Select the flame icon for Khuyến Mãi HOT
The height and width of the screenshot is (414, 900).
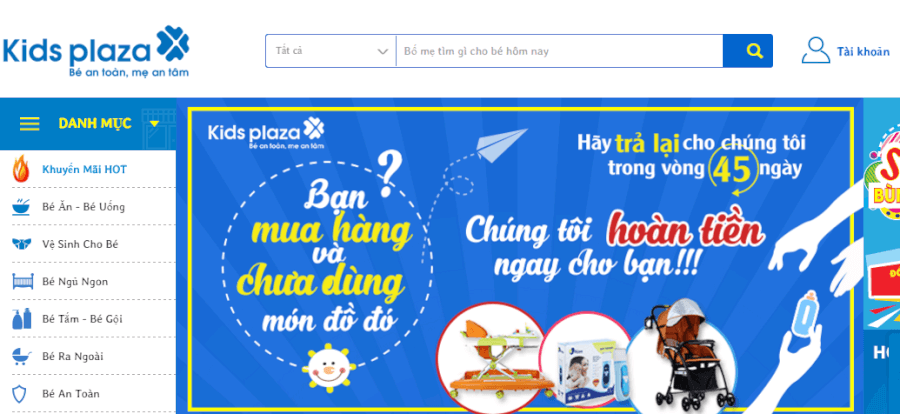tap(20, 169)
